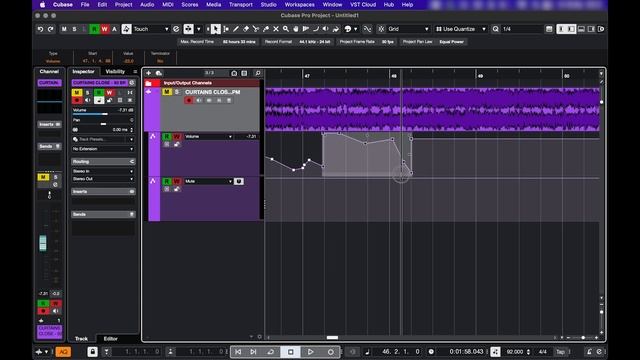Select the Mute X tool
Image resolution: width=640 pixels, height=360 pixels.
point(276,29)
